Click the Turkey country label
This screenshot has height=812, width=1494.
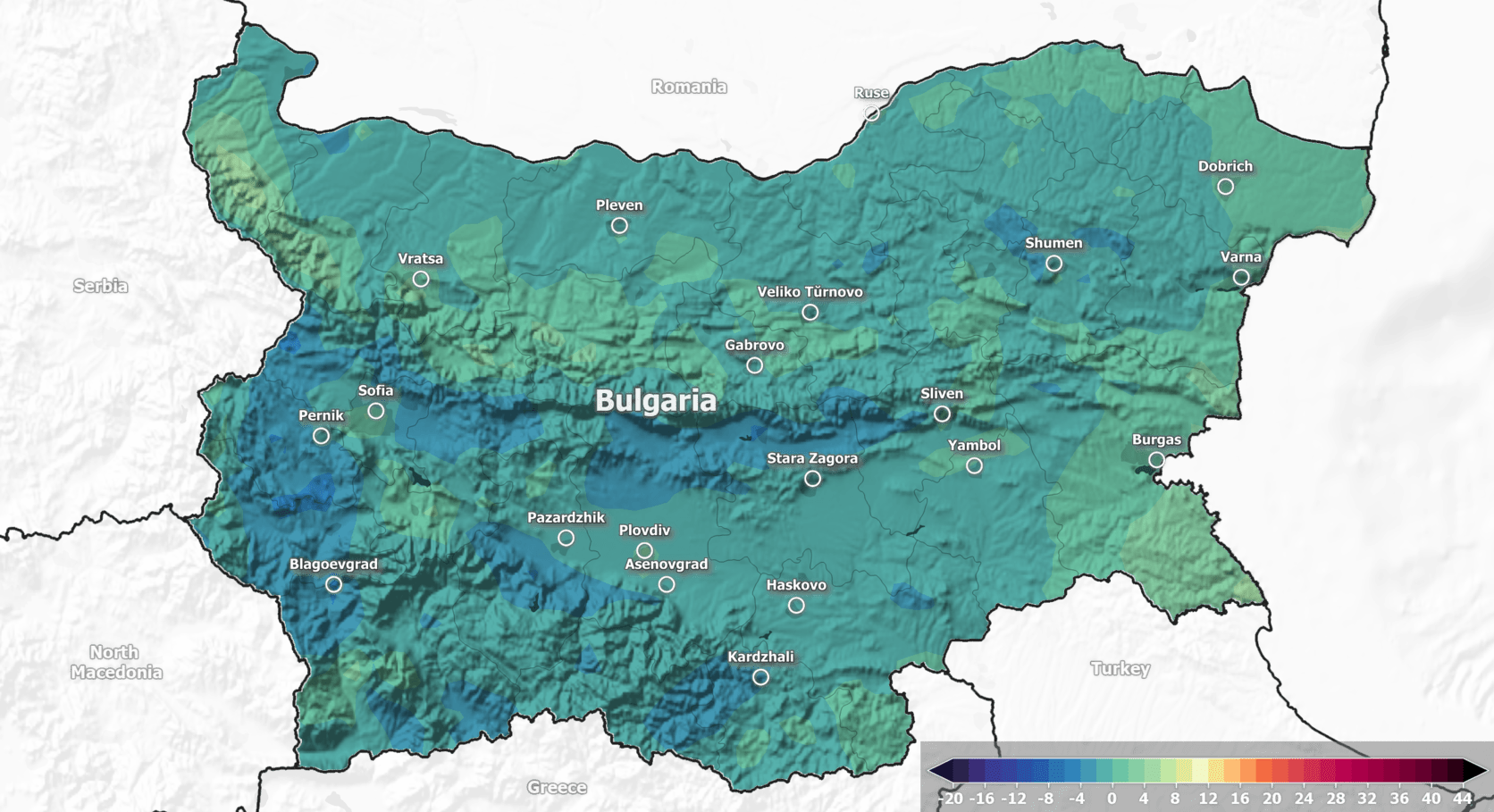(1120, 668)
